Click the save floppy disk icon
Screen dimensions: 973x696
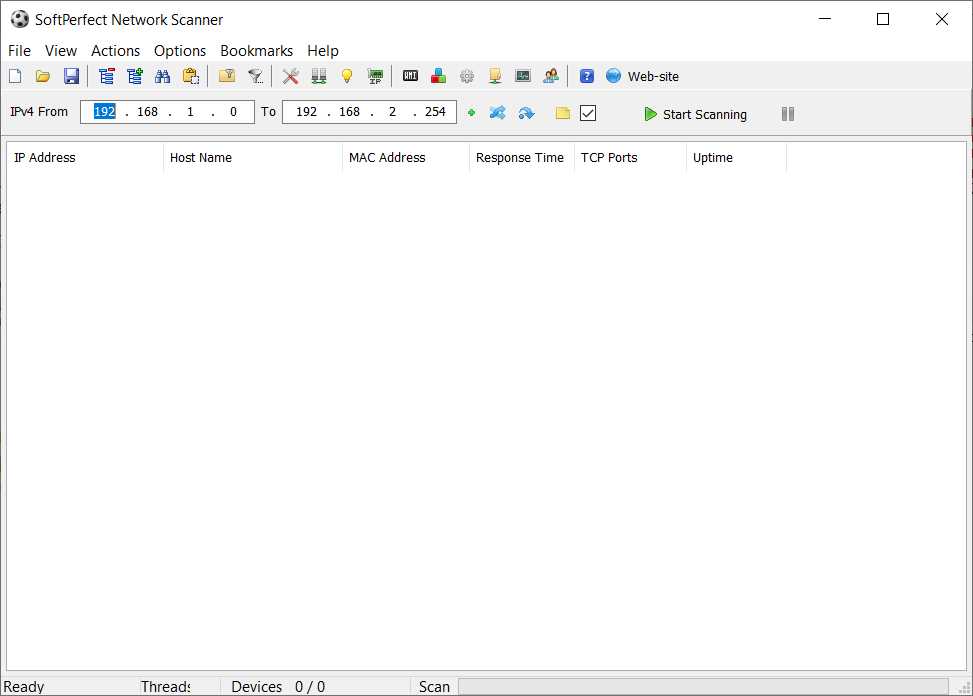[x=71, y=76]
